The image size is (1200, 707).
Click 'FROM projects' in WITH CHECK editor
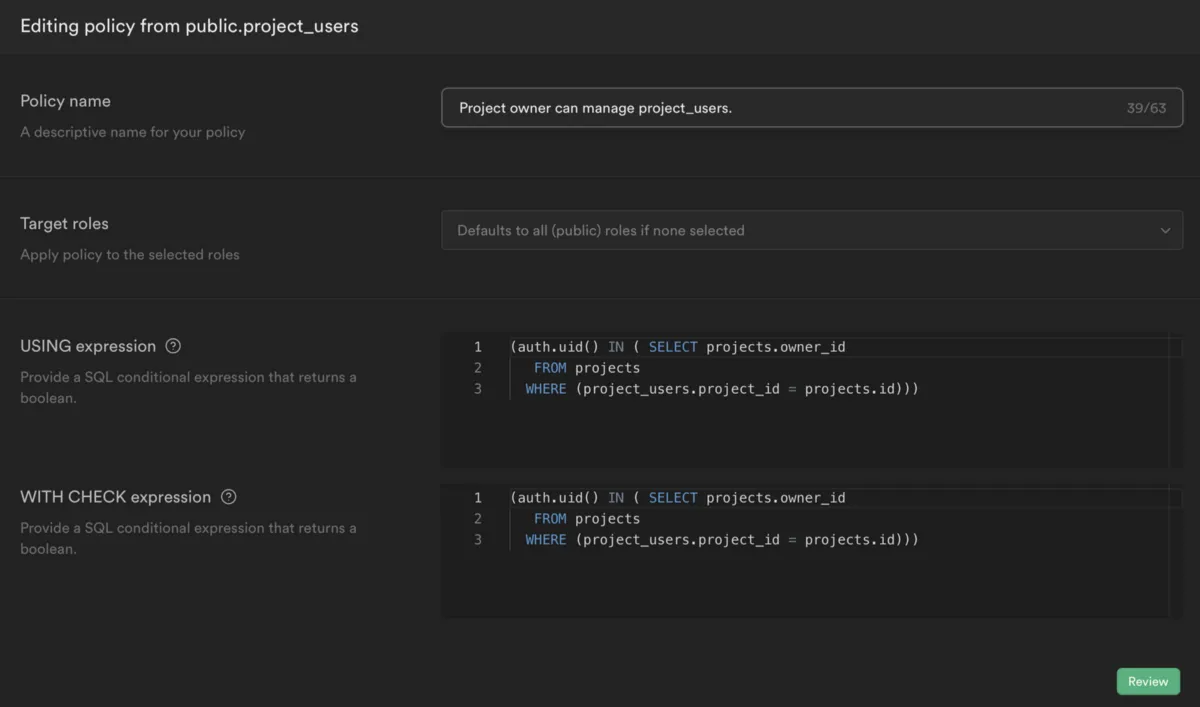click(587, 519)
